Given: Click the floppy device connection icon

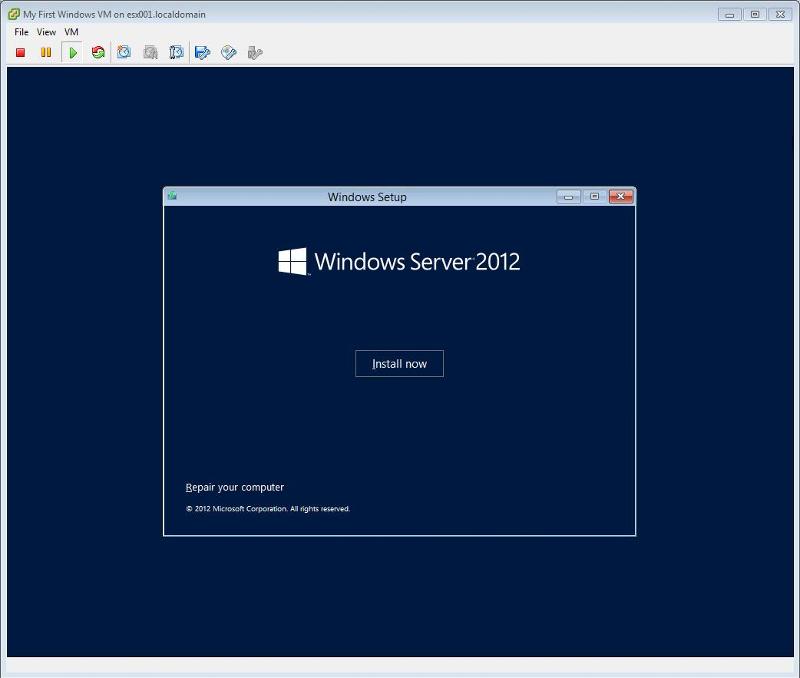Looking at the screenshot, I should [x=203, y=53].
